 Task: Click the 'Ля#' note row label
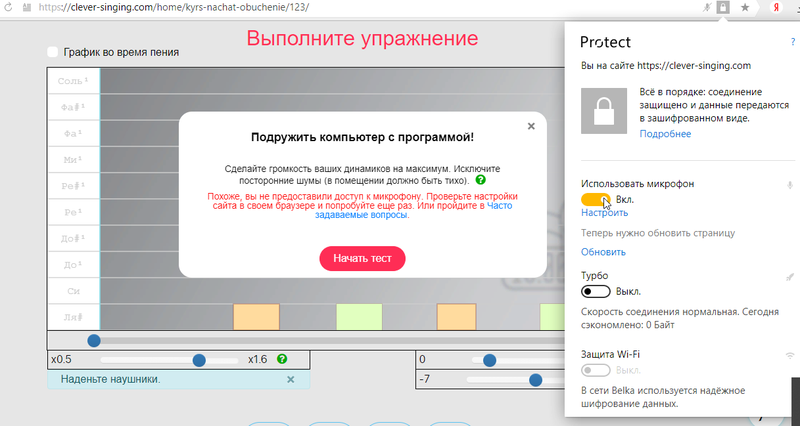pyautogui.click(x=73, y=317)
